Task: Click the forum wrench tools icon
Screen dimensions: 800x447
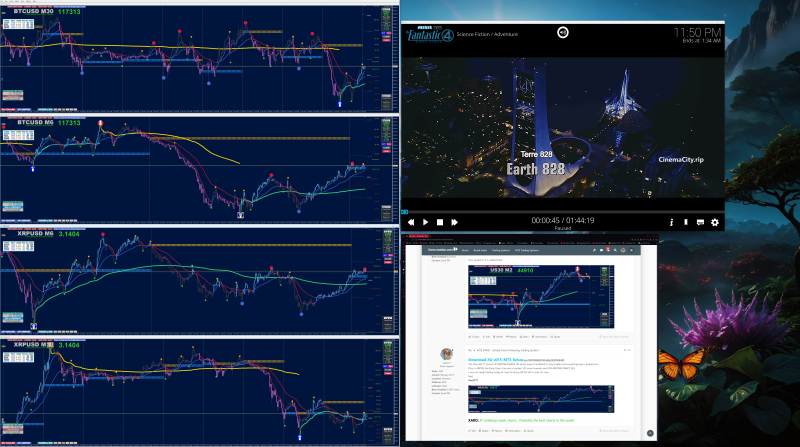Action: [594, 250]
